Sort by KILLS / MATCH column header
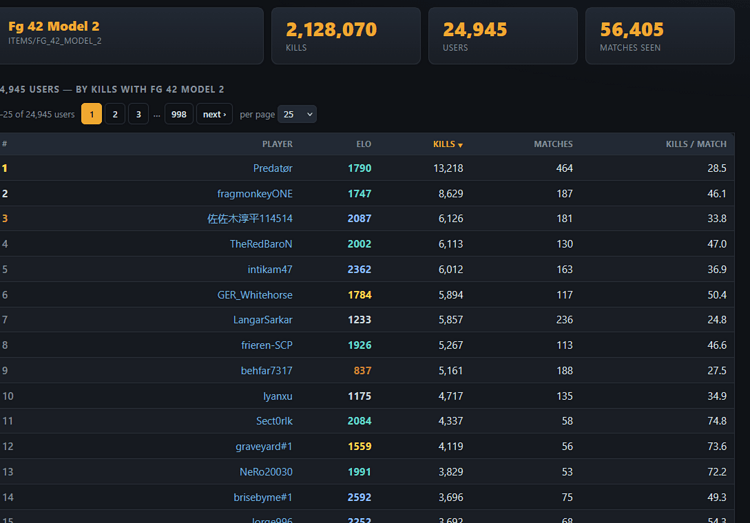750x523 pixels. point(696,144)
